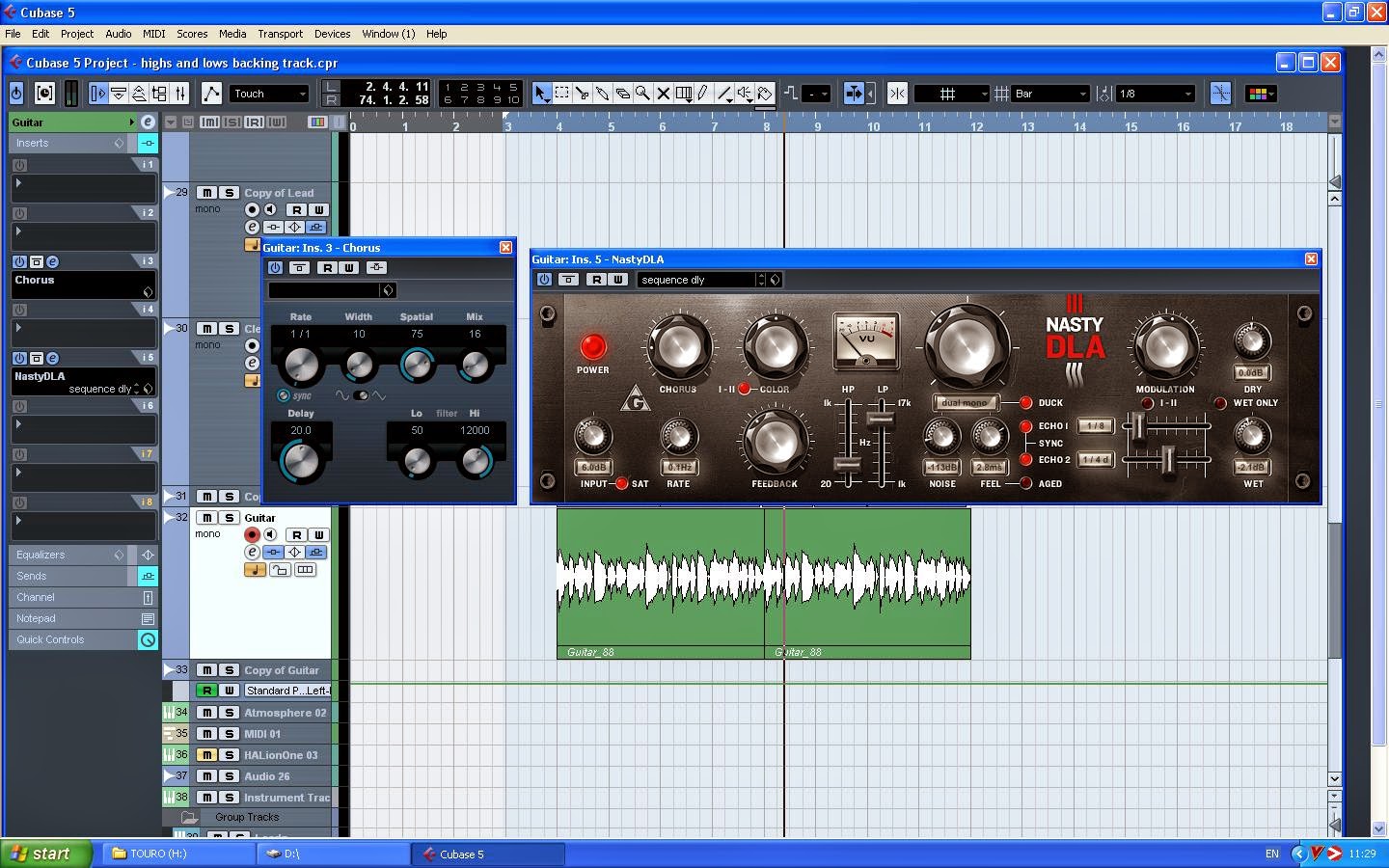
Task: Select the Mute X tool
Action: [x=664, y=94]
